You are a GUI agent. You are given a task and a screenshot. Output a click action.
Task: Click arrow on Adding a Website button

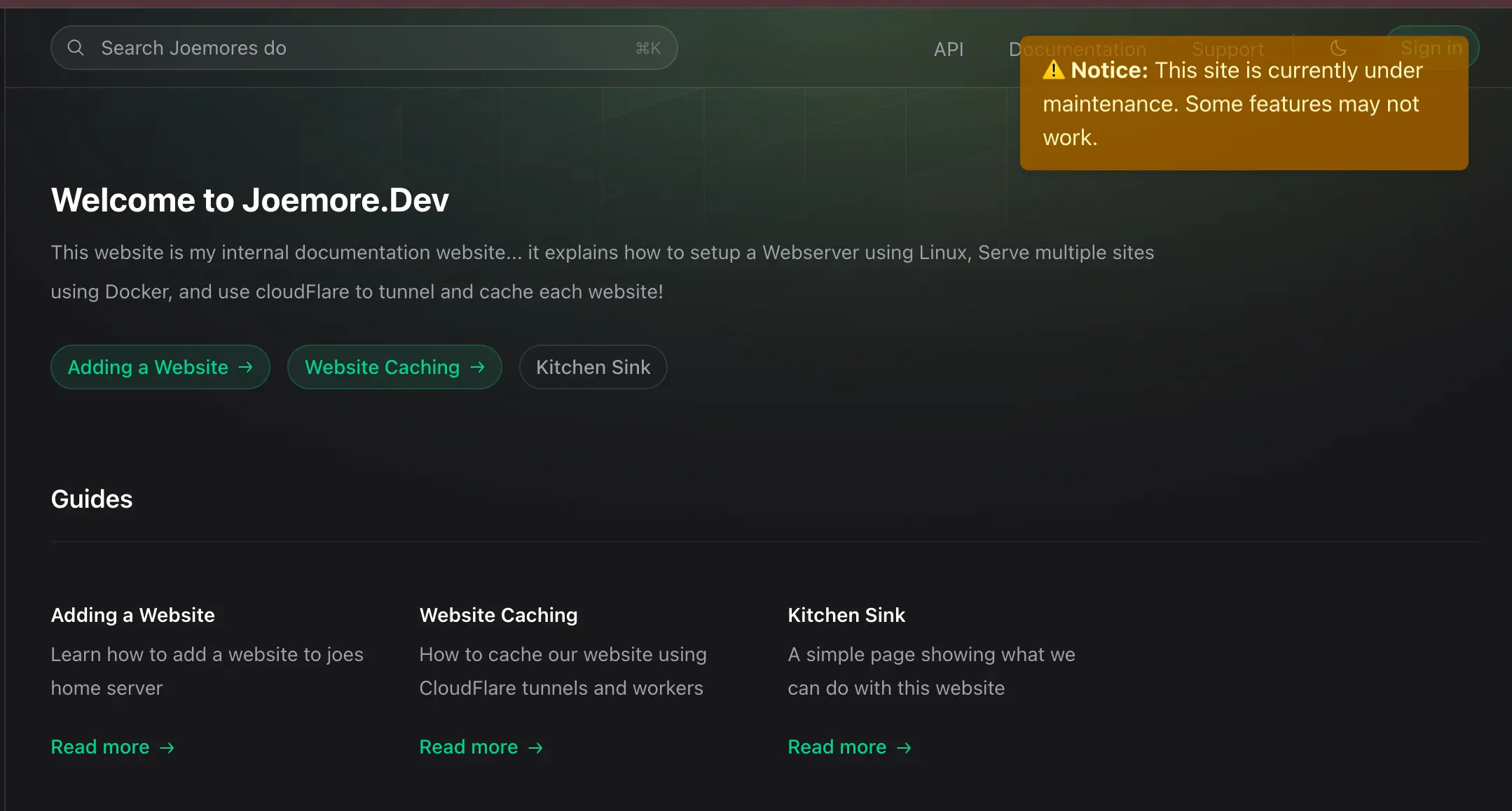pos(245,367)
